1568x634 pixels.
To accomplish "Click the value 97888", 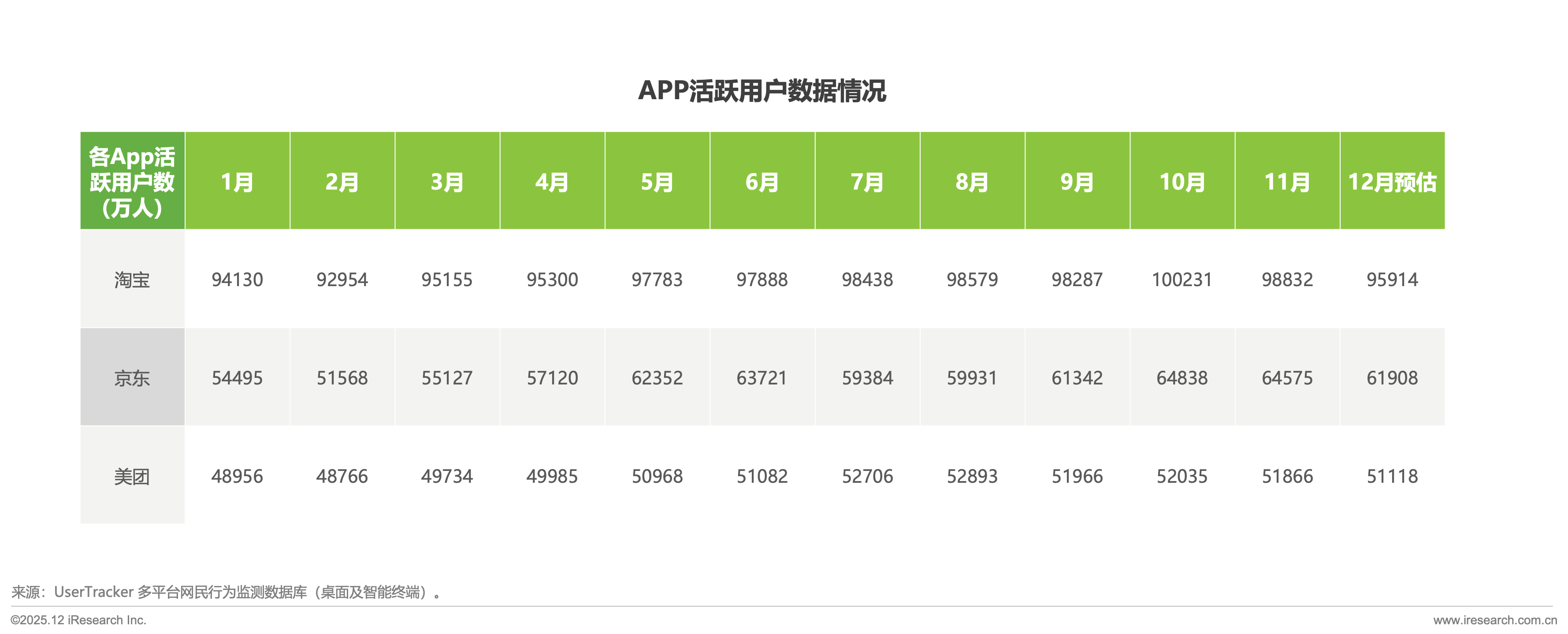I will [x=762, y=280].
